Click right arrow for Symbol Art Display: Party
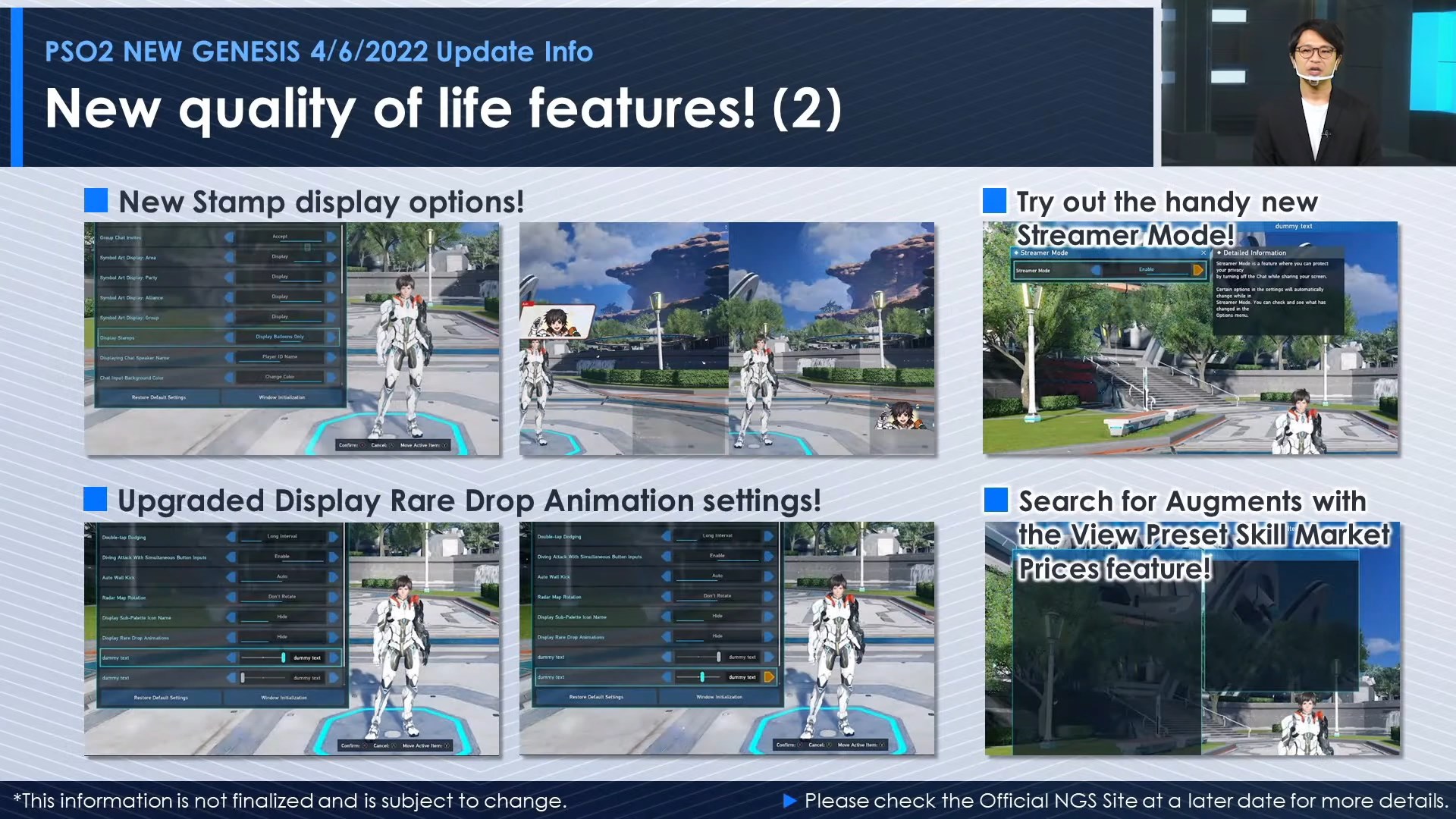 point(331,278)
